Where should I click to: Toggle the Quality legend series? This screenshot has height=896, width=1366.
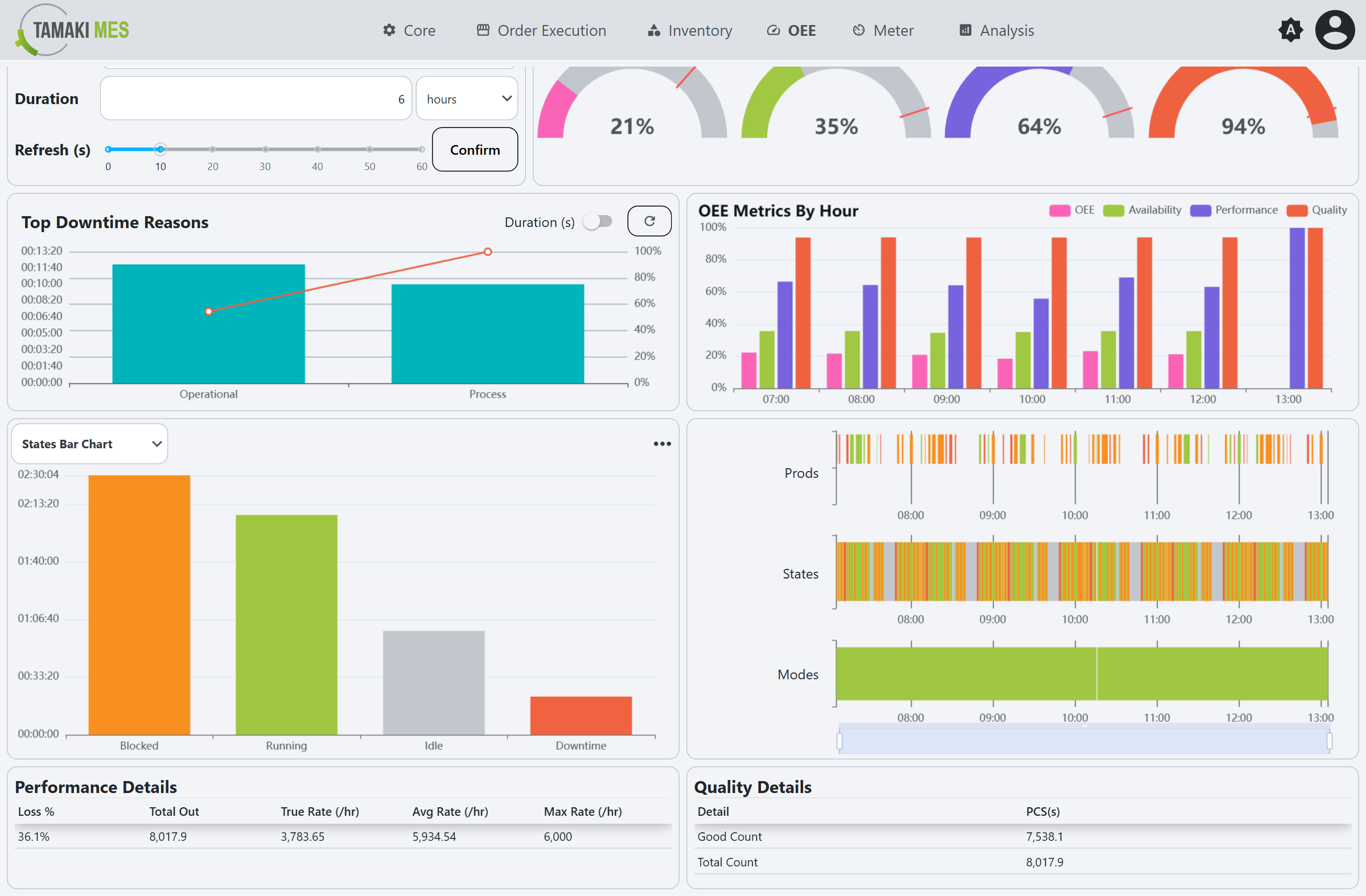tap(1316, 210)
